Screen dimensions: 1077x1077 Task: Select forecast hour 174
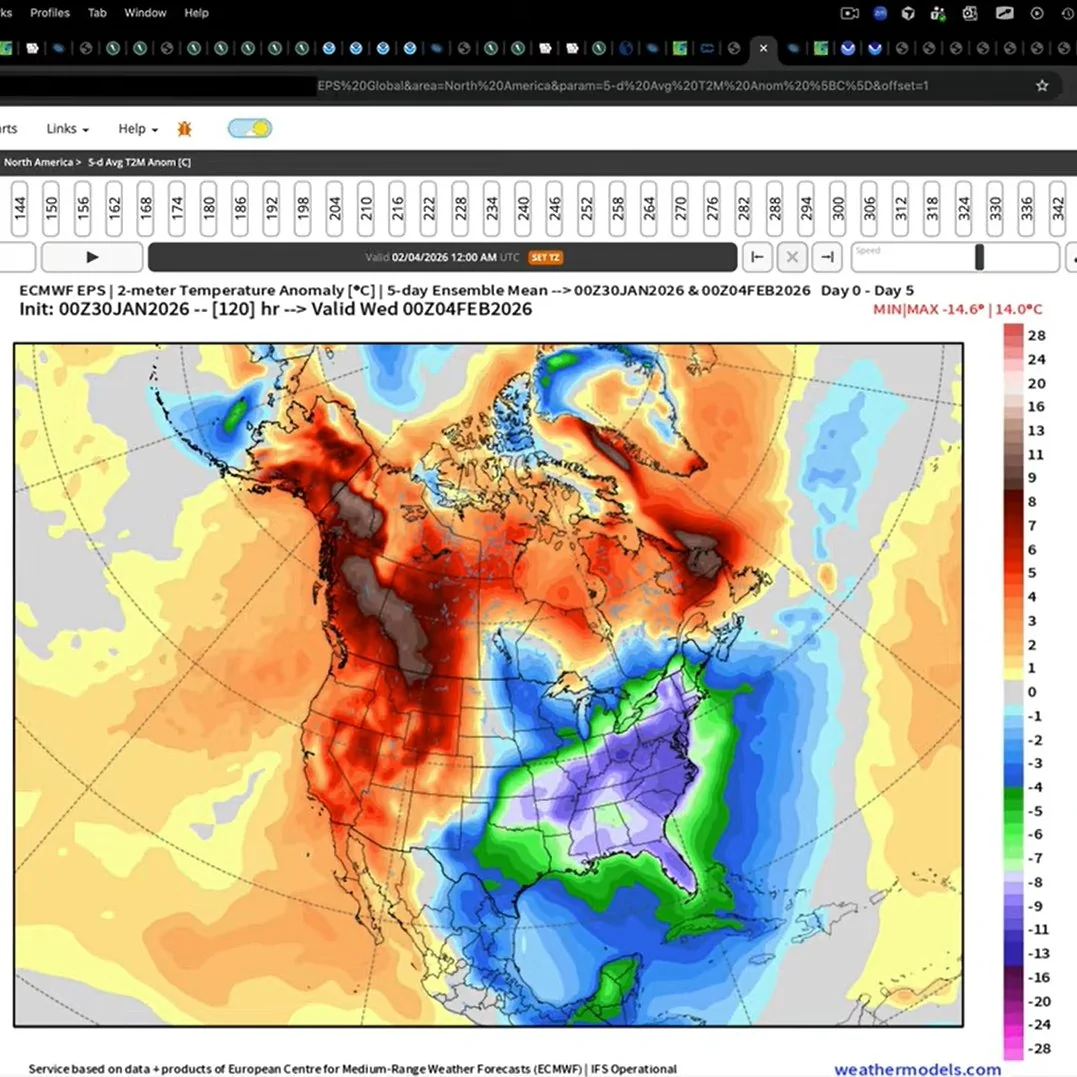point(177,208)
